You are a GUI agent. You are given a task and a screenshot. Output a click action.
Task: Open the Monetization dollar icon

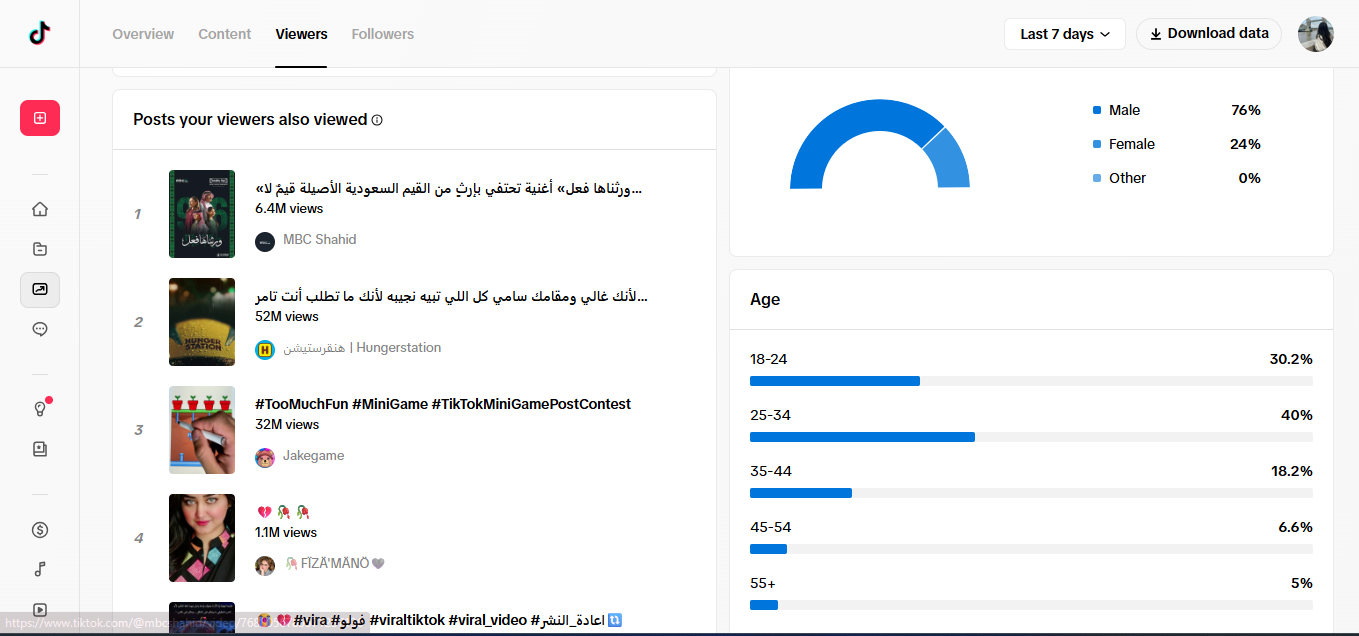point(40,530)
